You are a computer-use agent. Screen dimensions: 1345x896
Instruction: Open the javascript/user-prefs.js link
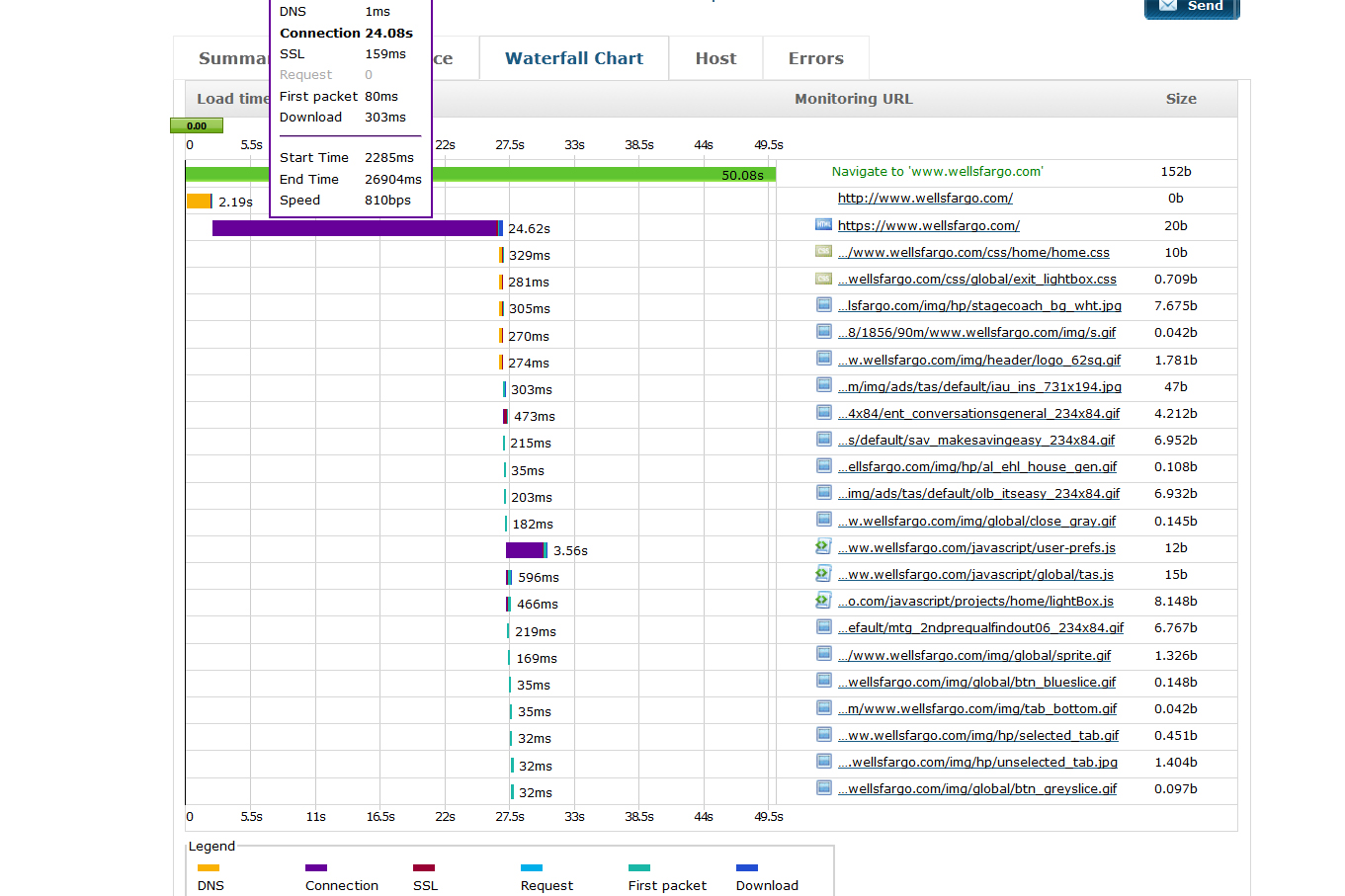coord(976,548)
